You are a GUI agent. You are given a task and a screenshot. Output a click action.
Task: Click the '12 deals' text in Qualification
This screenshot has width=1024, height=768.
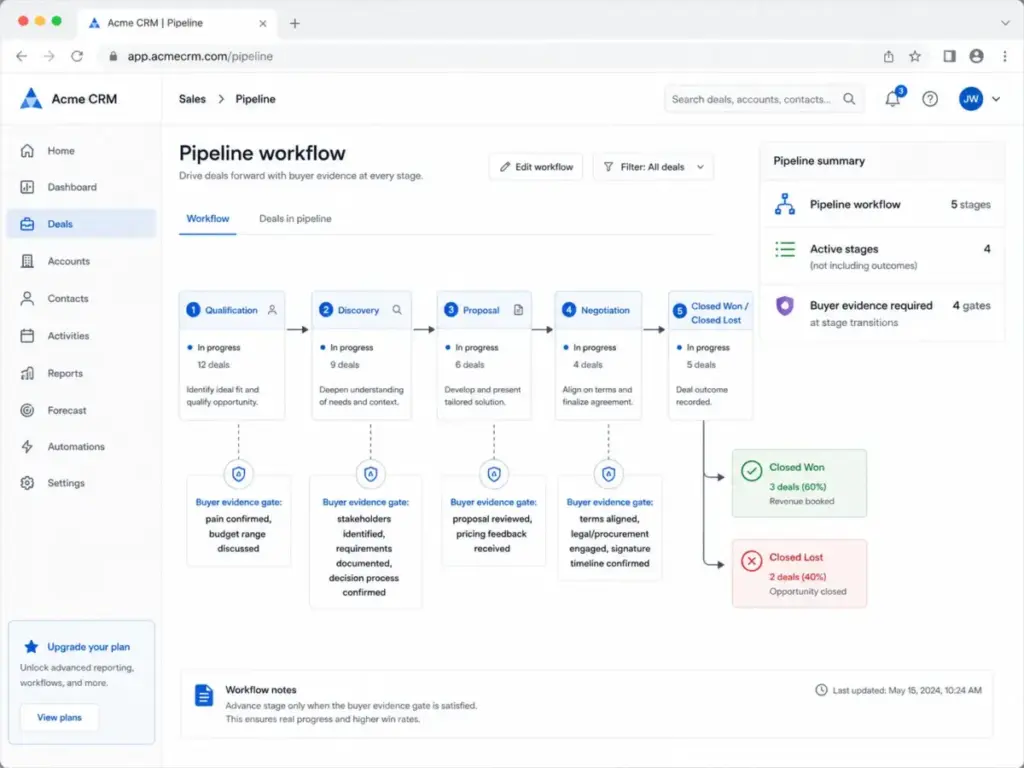pyautogui.click(x=214, y=365)
